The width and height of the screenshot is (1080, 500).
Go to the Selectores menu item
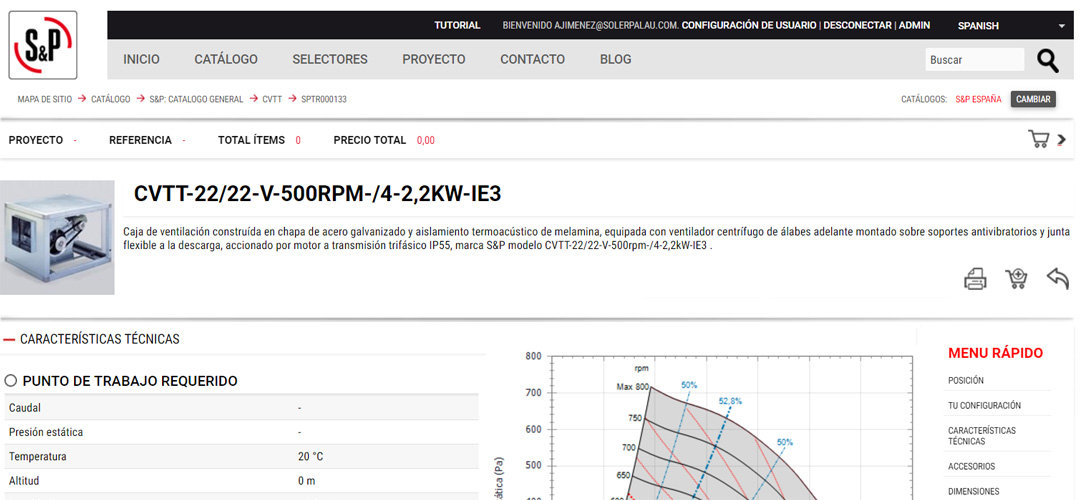330,60
